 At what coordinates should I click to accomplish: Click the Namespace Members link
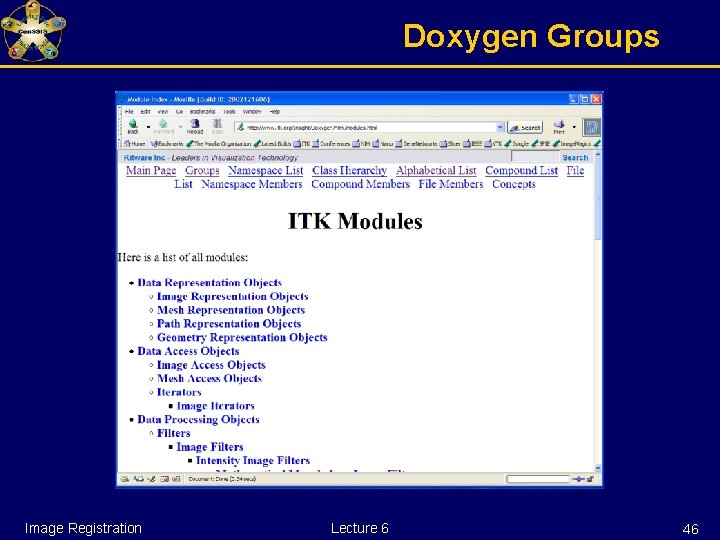(x=252, y=184)
